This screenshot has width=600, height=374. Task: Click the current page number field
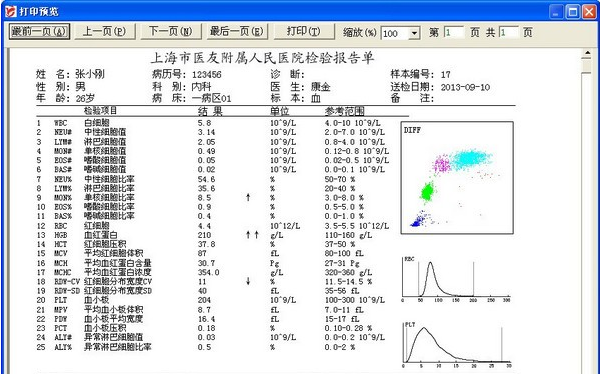[x=454, y=33]
